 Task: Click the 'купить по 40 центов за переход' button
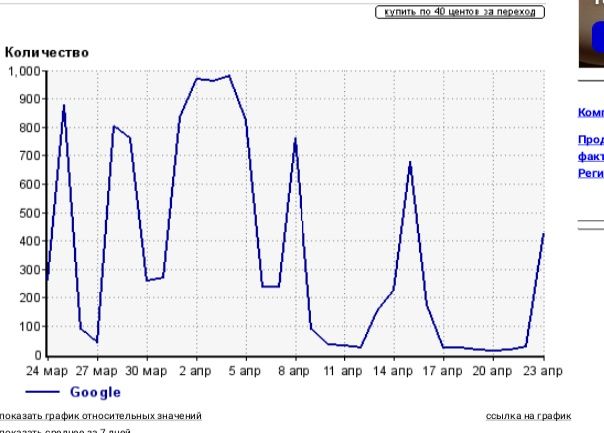coord(460,12)
